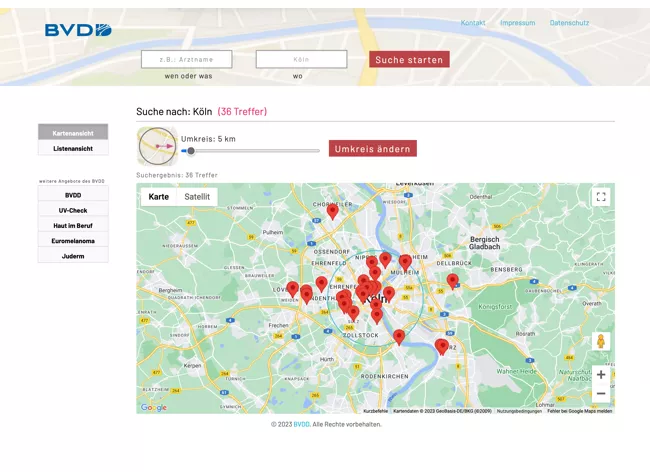Toggle fullscreen map view
Image resolution: width=650 pixels, height=472 pixels.
[600, 197]
